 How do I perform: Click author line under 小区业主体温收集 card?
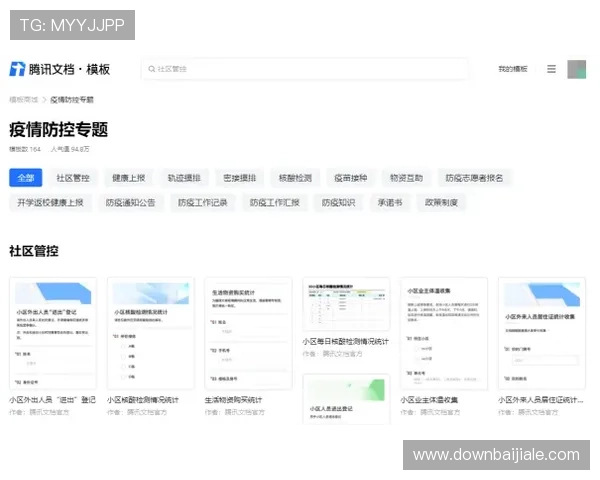pyautogui.click(x=430, y=412)
